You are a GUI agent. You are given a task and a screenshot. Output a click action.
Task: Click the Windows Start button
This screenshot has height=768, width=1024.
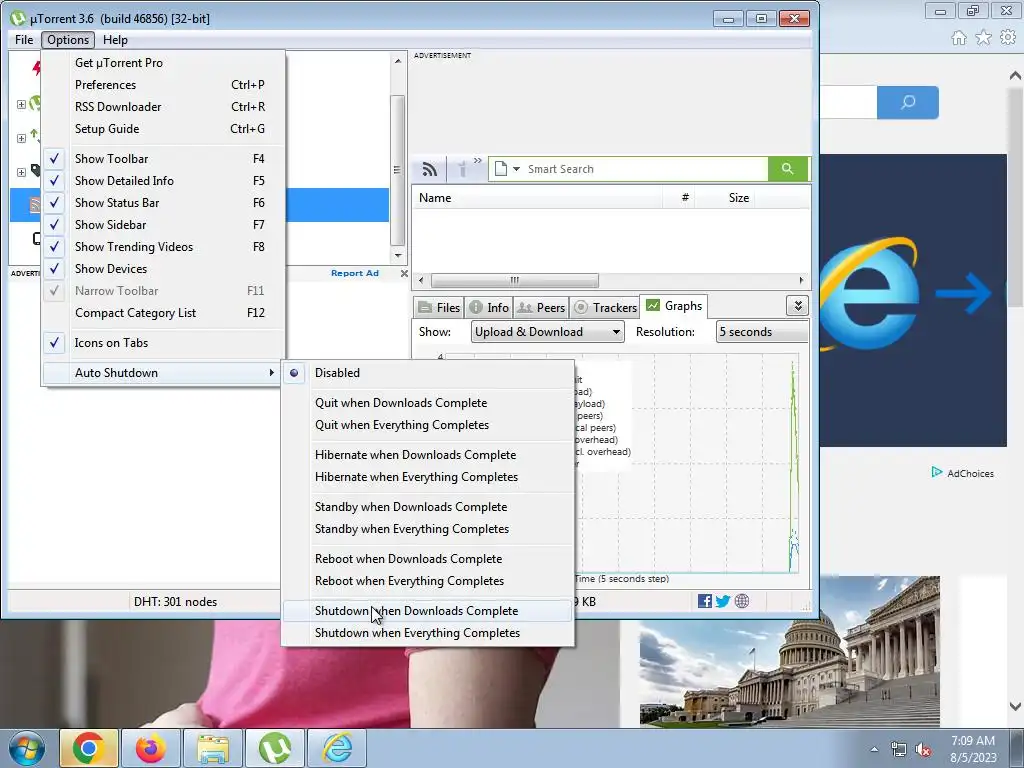(x=27, y=748)
